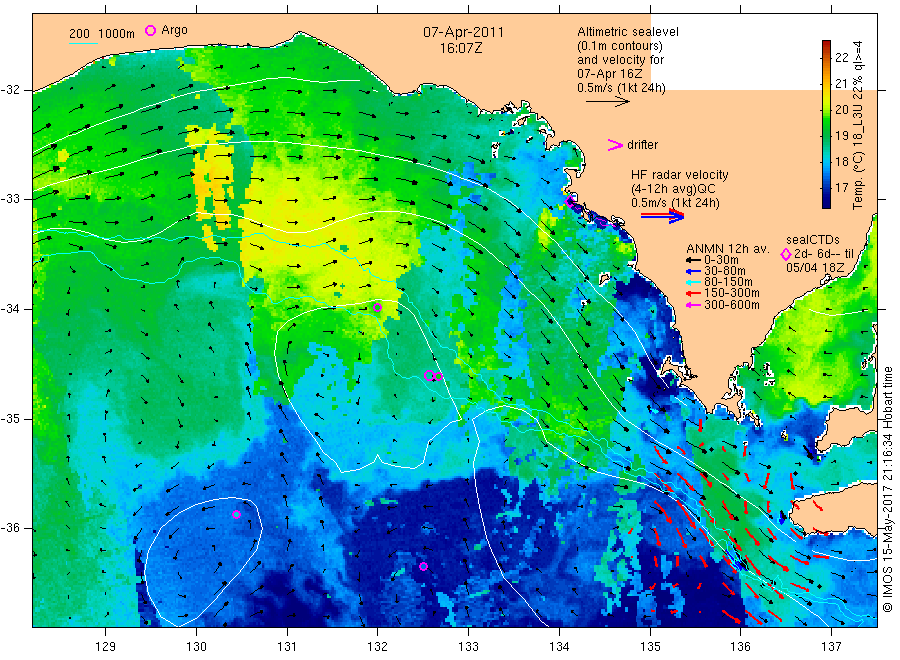Viewport: 900px width, 660px height.
Task: Click the 134 longitude axis label
Action: pyautogui.click(x=559, y=647)
